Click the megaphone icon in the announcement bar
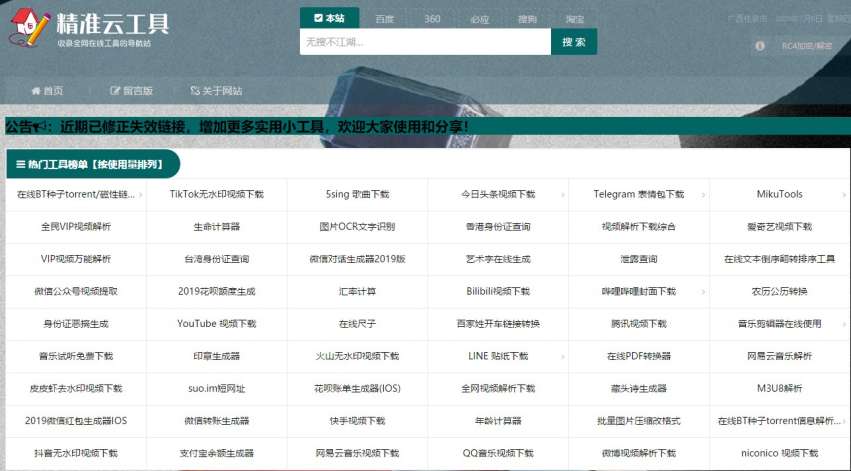This screenshot has width=851, height=471. click(40, 127)
